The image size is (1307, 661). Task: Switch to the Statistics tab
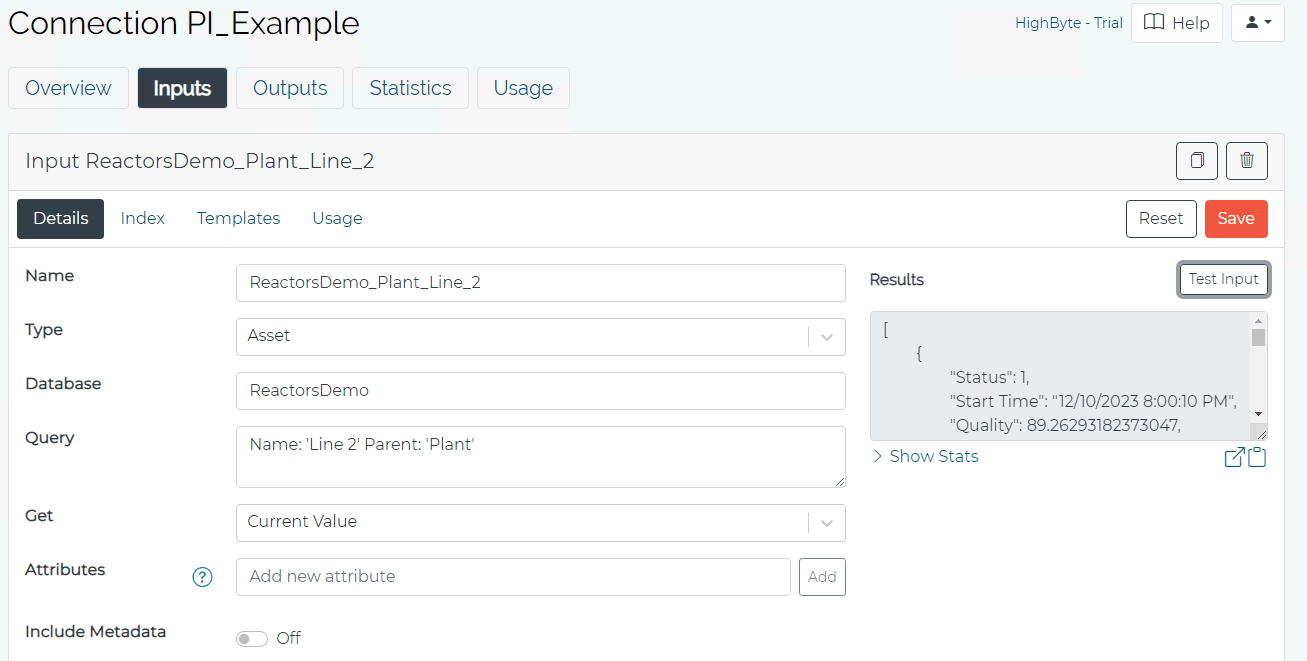[x=410, y=88]
